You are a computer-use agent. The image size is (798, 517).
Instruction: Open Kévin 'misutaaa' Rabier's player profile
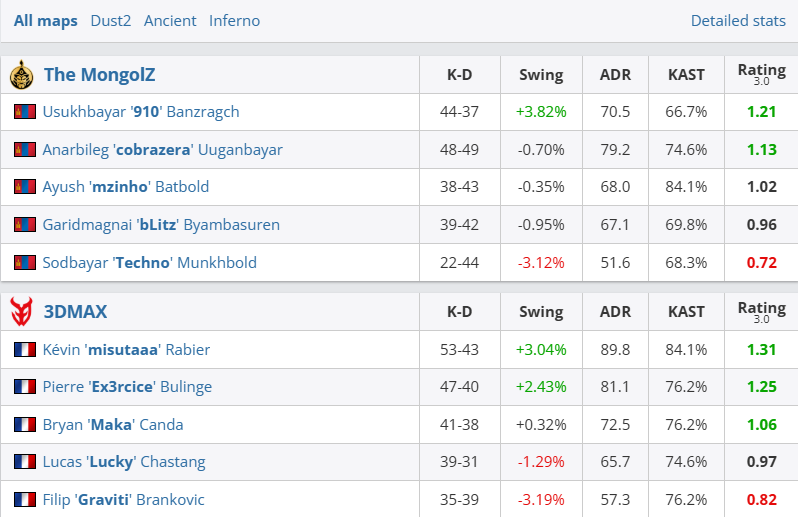[126, 350]
